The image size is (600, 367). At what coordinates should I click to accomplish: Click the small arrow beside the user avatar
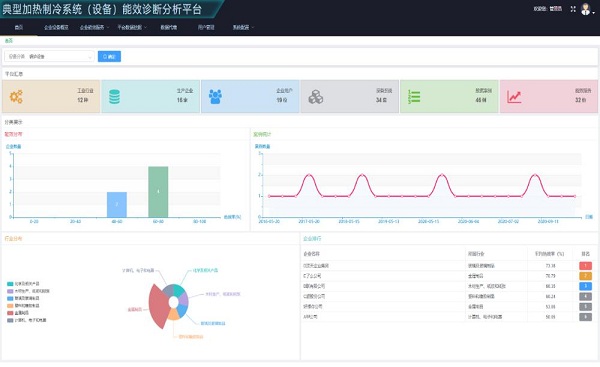click(593, 13)
